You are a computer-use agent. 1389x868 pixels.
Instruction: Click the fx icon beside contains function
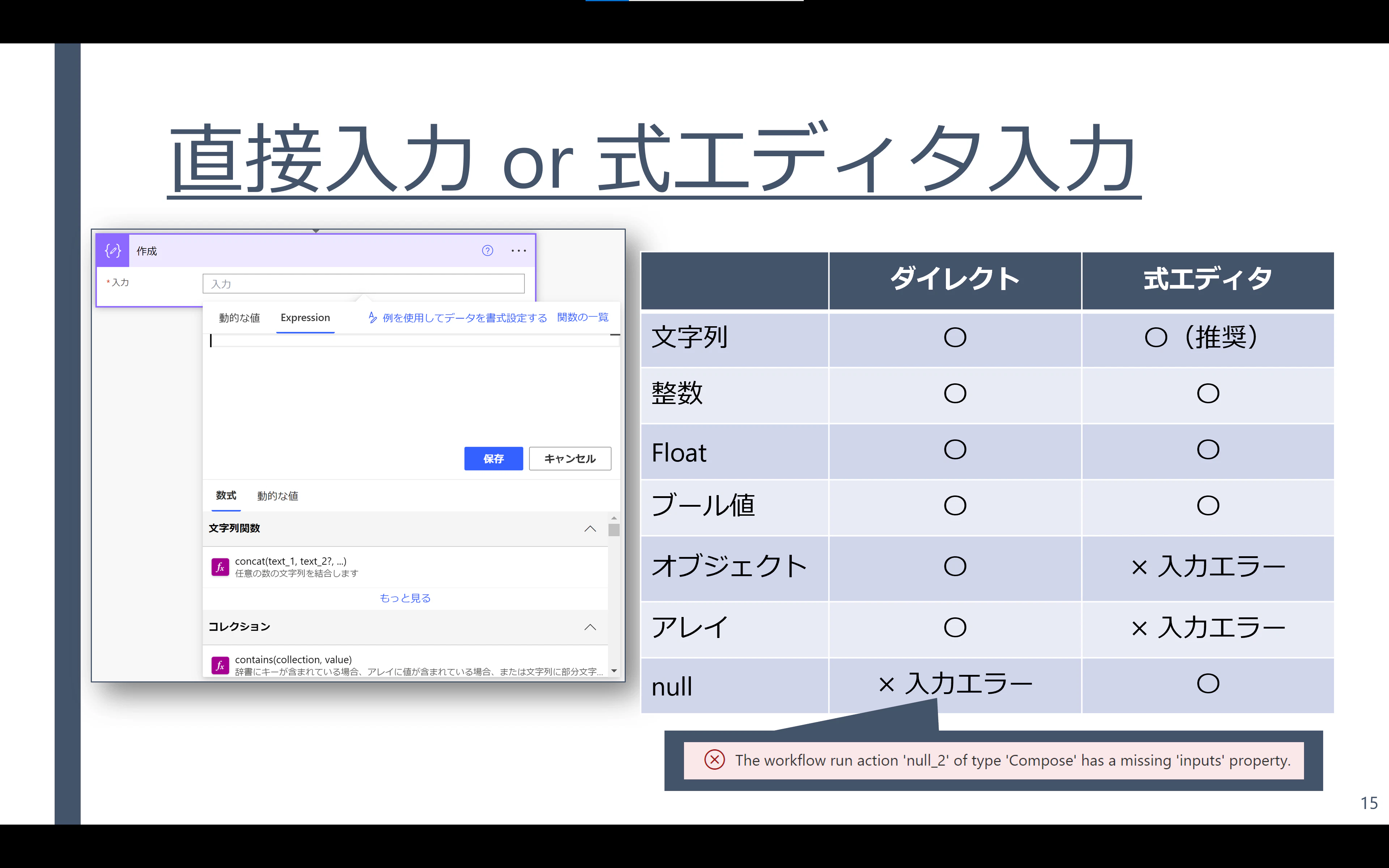[220, 665]
